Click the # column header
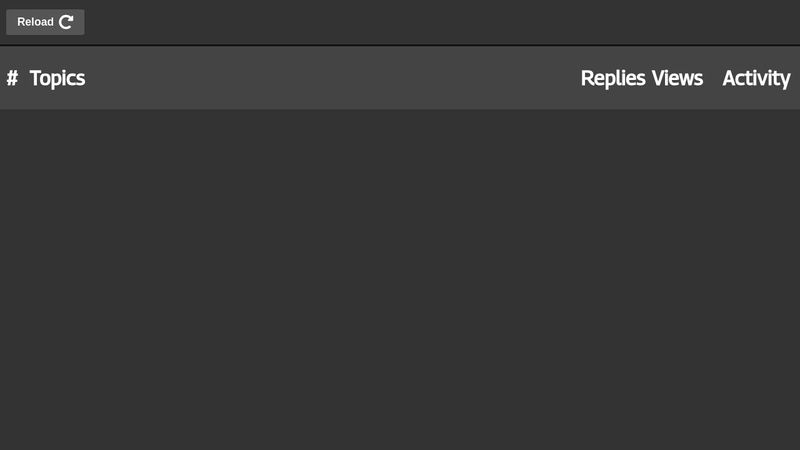The image size is (800, 450). [x=12, y=78]
